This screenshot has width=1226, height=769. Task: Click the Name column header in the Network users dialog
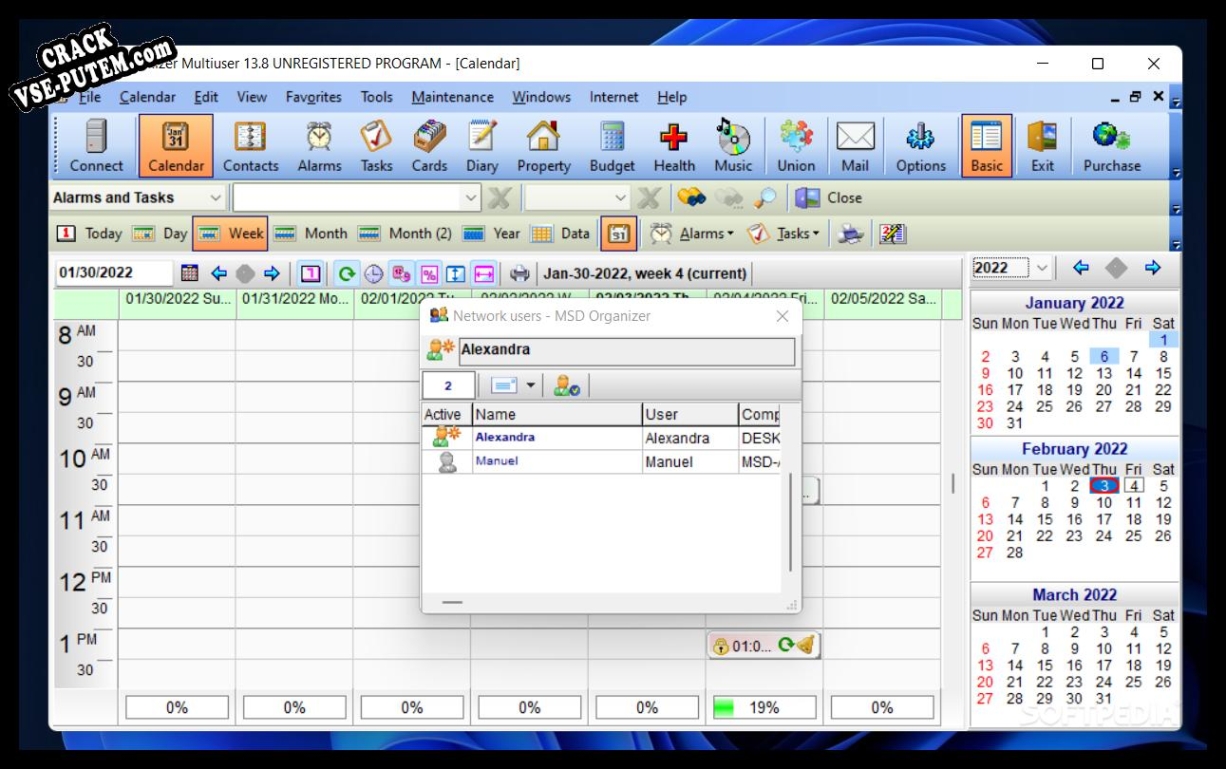(x=557, y=414)
